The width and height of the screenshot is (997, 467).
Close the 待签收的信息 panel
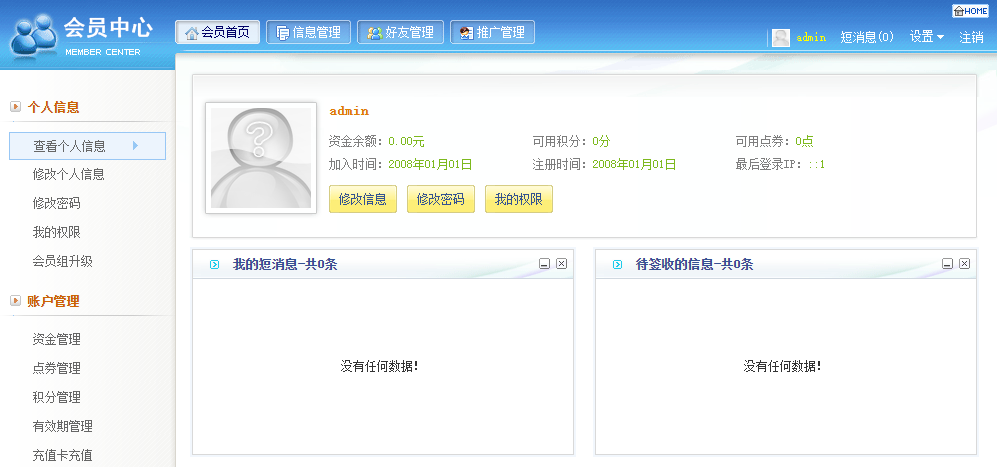(964, 264)
